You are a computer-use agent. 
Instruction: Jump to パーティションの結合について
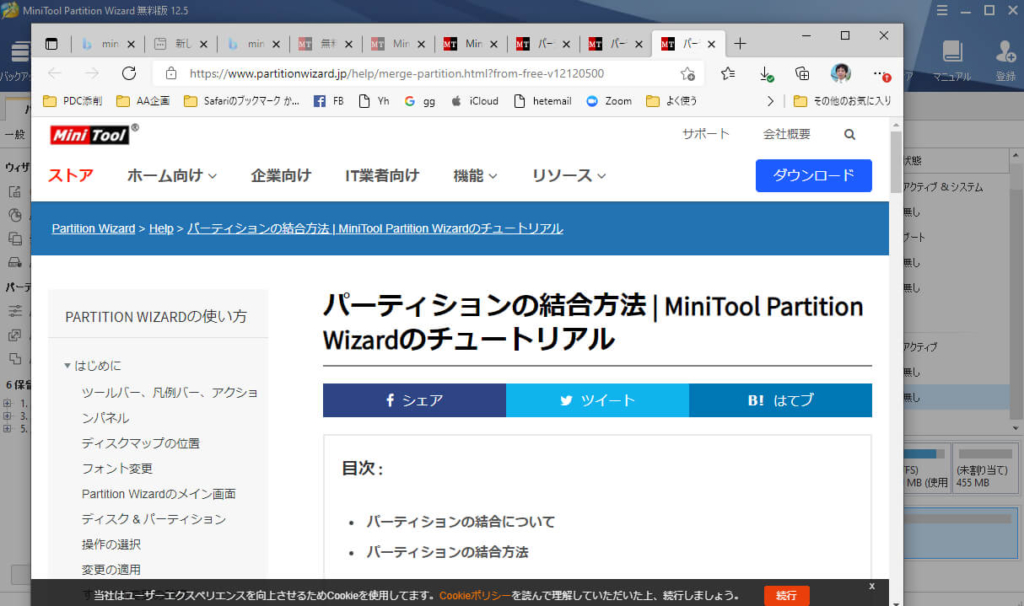460,522
